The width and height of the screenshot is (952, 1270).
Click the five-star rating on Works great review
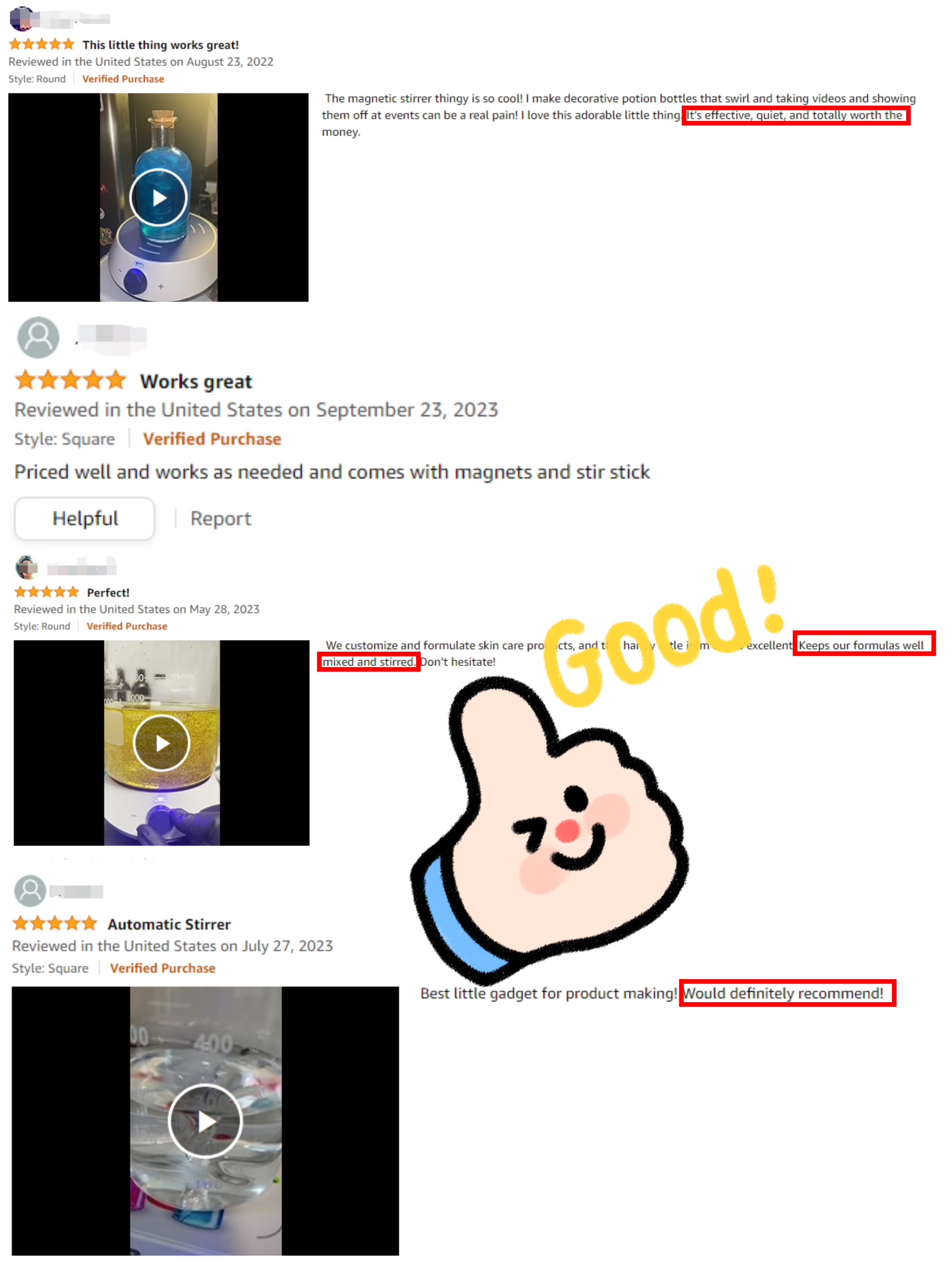(71, 380)
